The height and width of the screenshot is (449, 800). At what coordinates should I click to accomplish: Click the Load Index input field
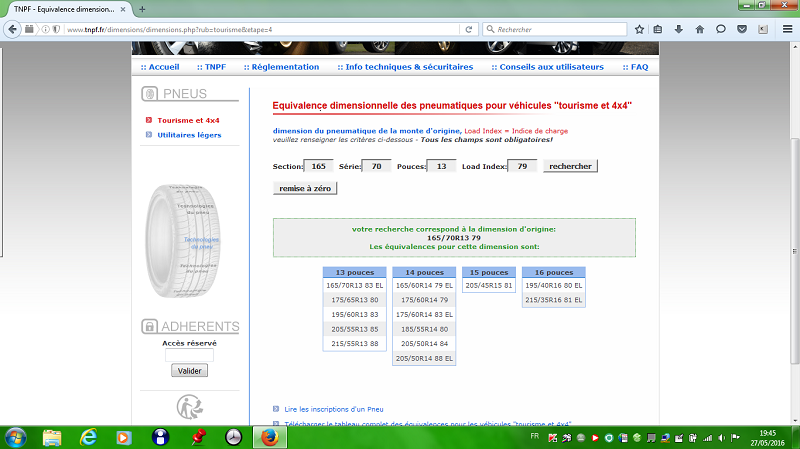(x=521, y=166)
